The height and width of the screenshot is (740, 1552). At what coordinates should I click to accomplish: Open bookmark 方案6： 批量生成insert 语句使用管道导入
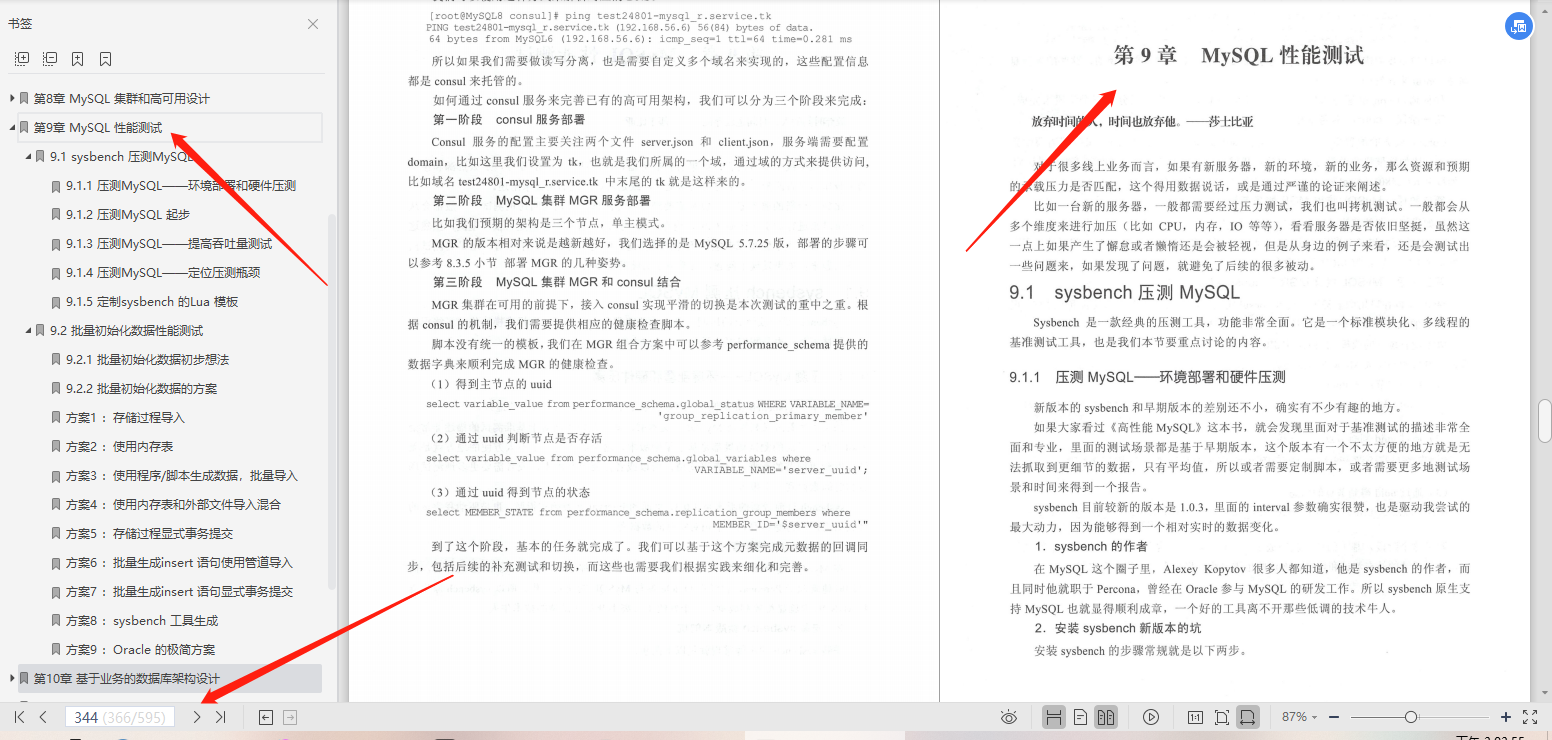tap(180, 563)
